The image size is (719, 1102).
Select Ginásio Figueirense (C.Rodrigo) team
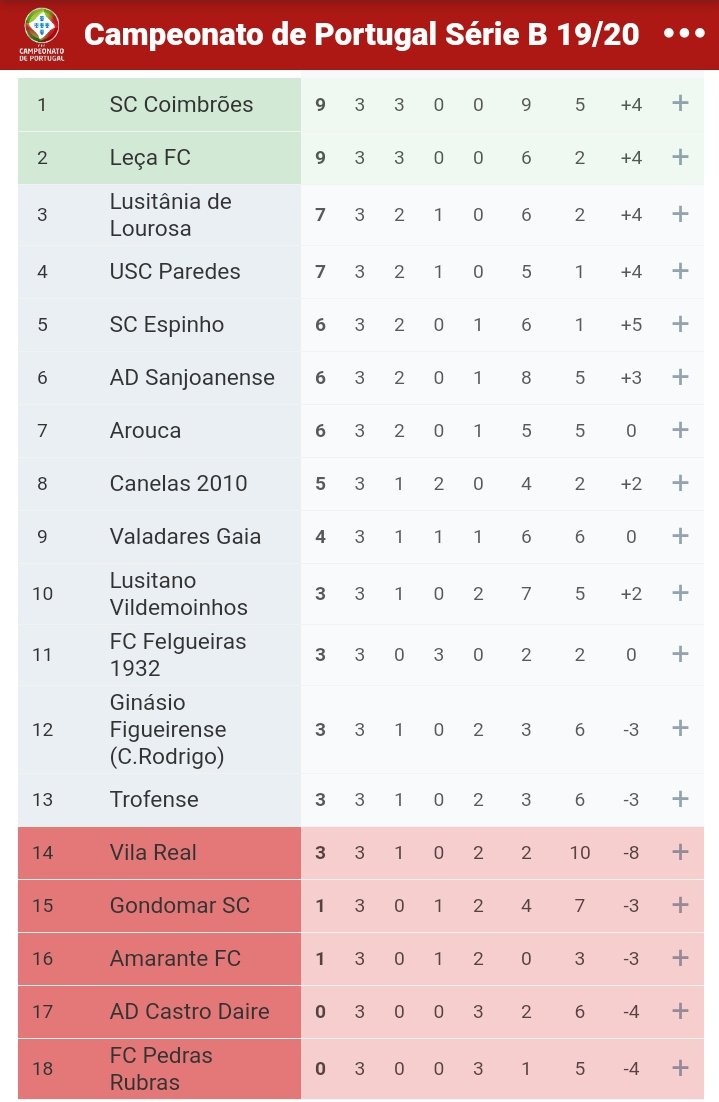pos(168,729)
